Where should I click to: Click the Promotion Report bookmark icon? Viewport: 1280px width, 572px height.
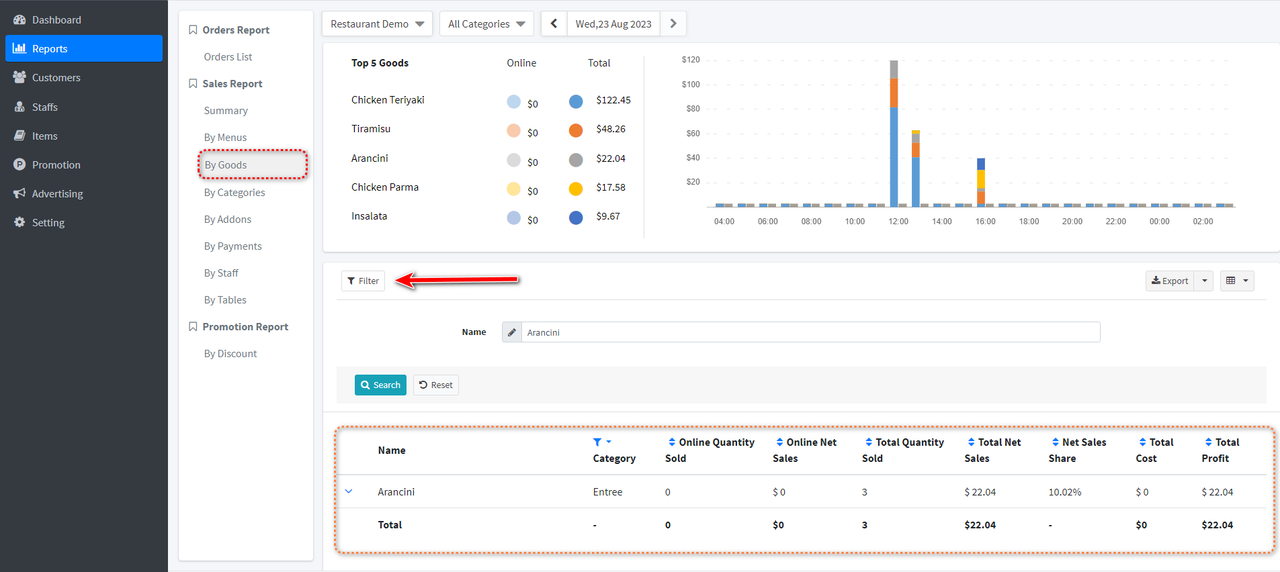click(193, 327)
